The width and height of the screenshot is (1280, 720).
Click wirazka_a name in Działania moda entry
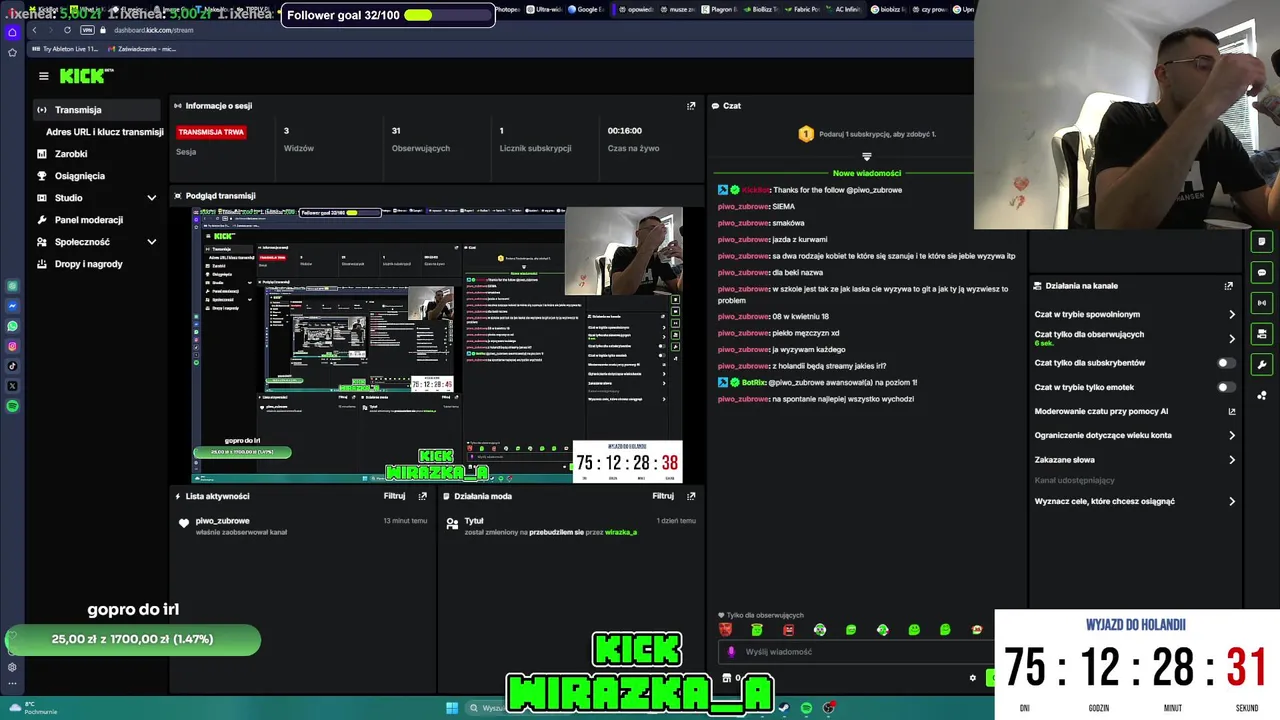click(x=620, y=532)
